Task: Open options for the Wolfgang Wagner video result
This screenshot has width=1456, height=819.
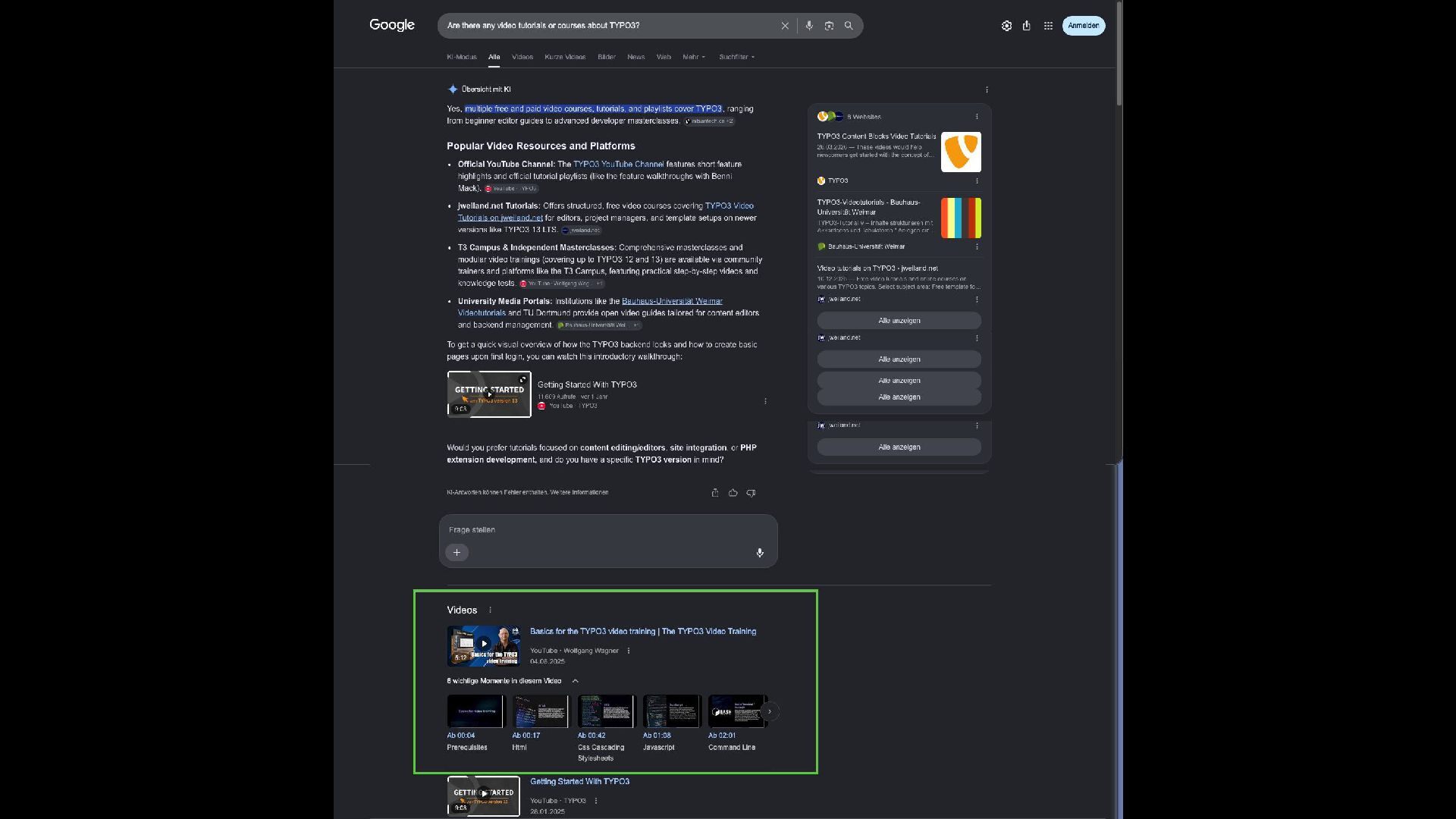Action: [629, 651]
